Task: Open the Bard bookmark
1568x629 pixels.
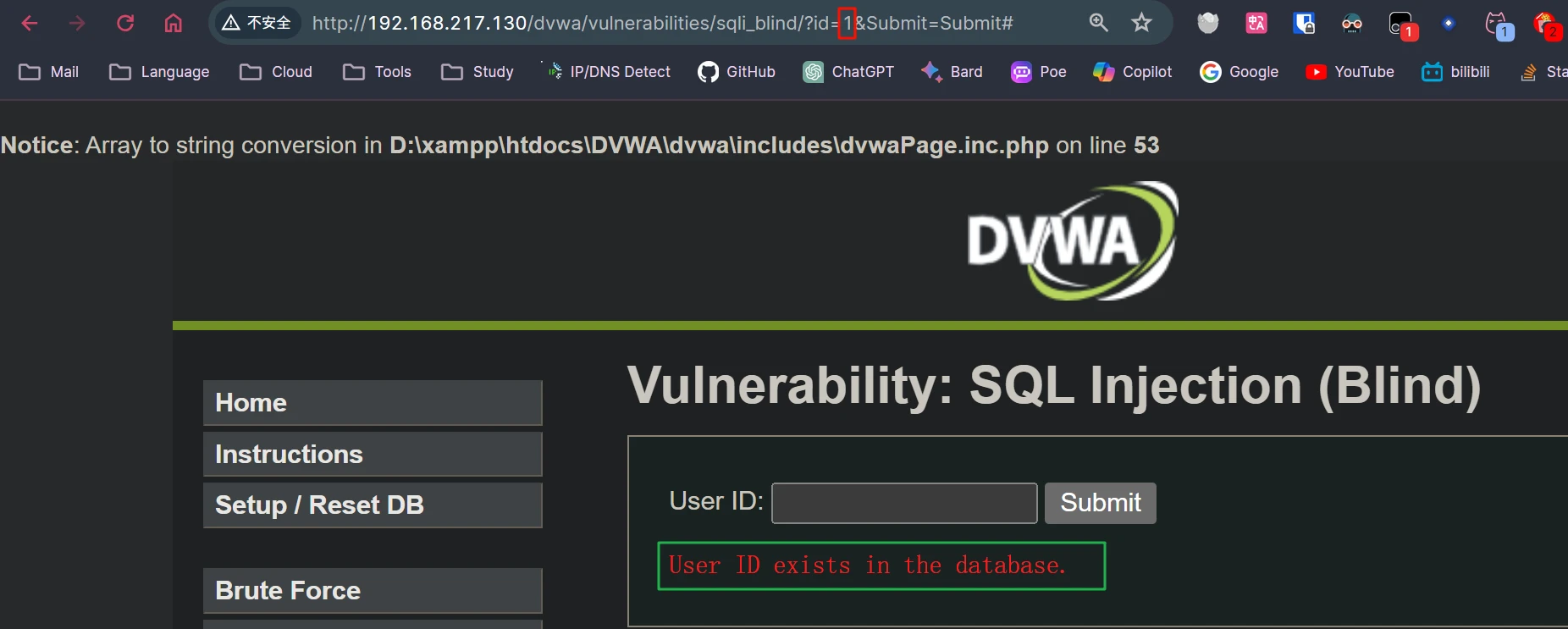Action: 952,72
